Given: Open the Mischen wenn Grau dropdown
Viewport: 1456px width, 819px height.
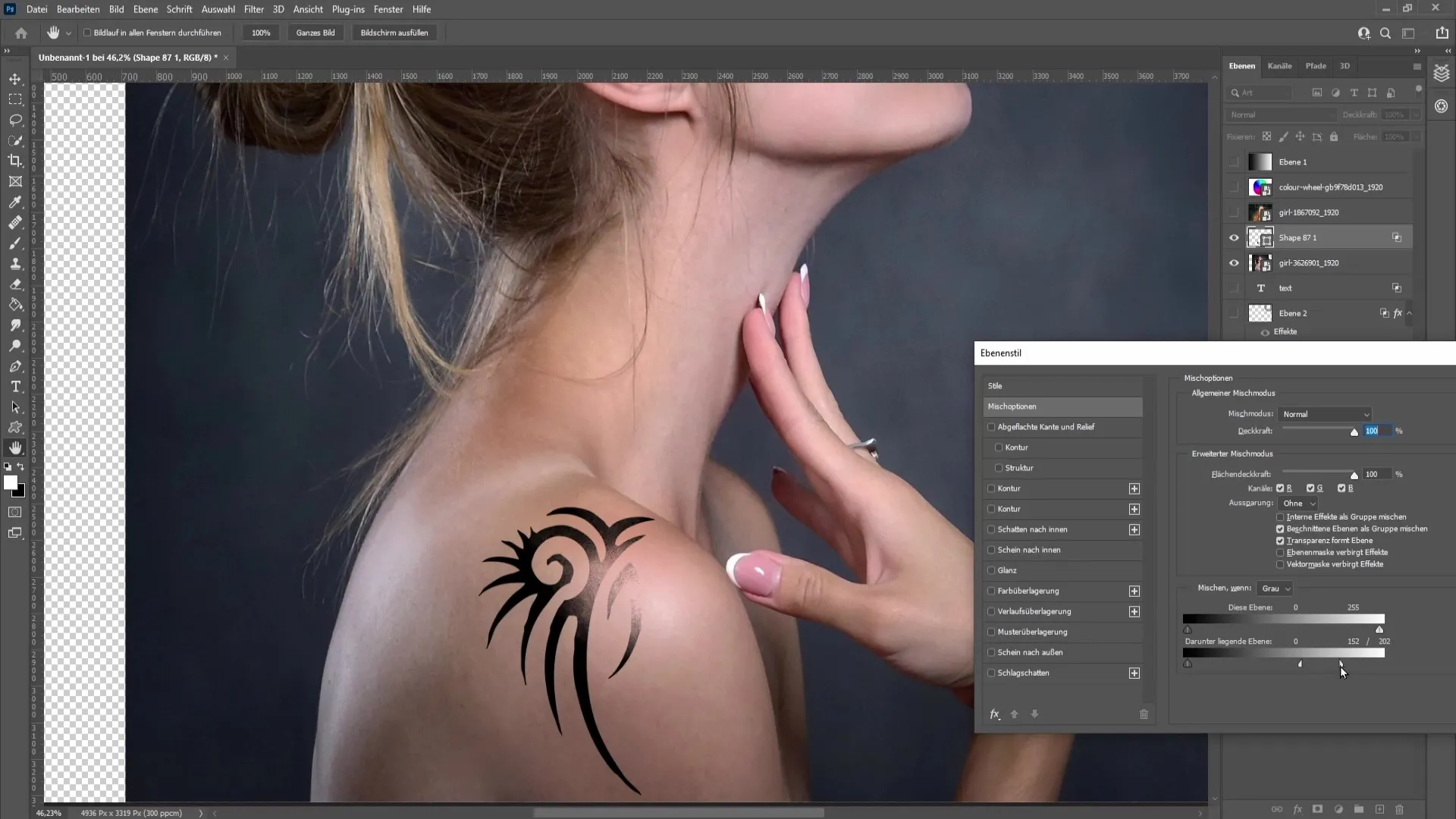Looking at the screenshot, I should (x=1276, y=588).
